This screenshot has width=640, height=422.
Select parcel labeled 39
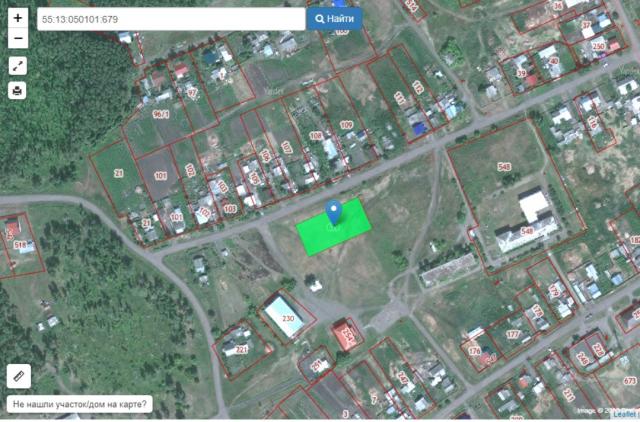(x=521, y=73)
